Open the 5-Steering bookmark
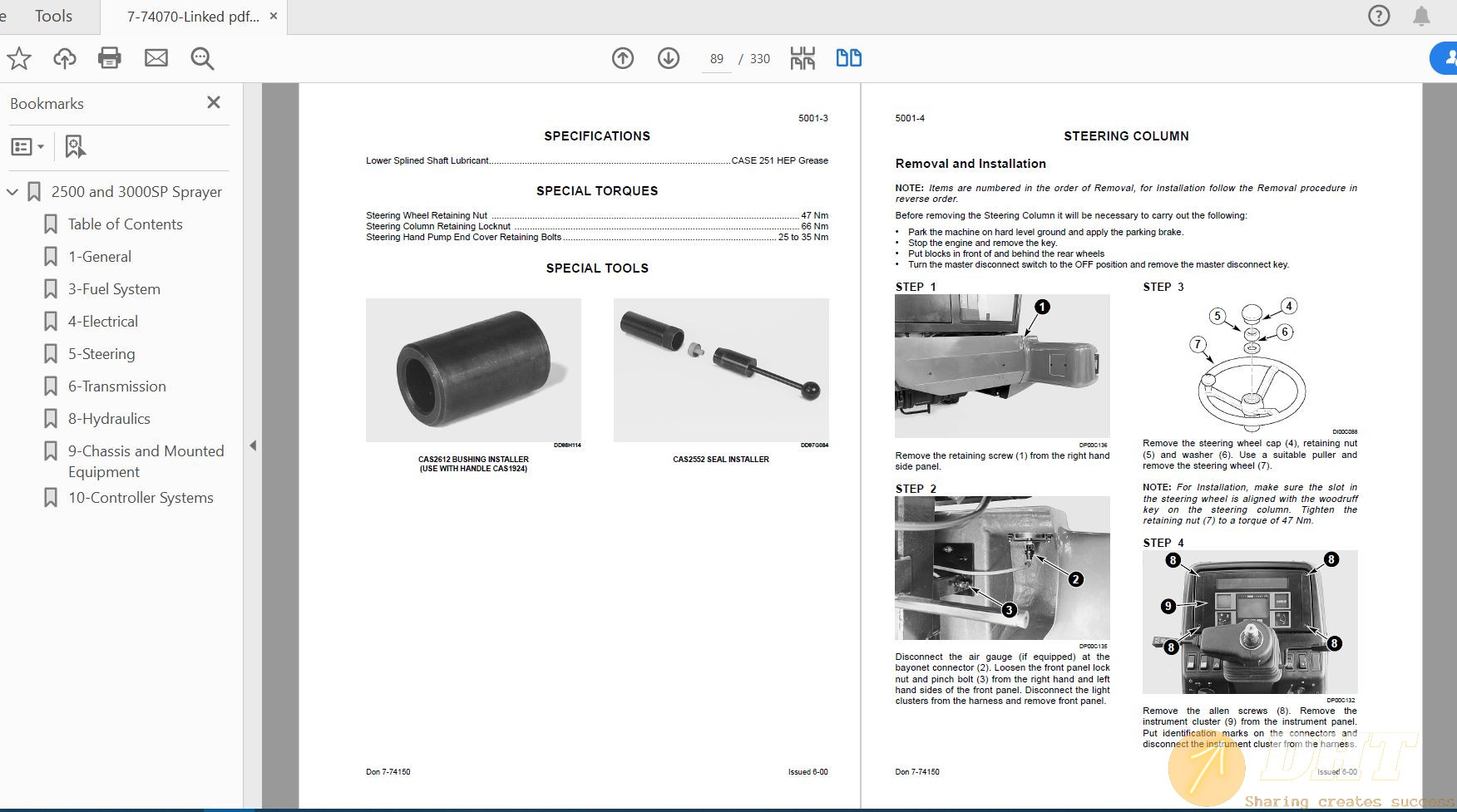 click(101, 354)
